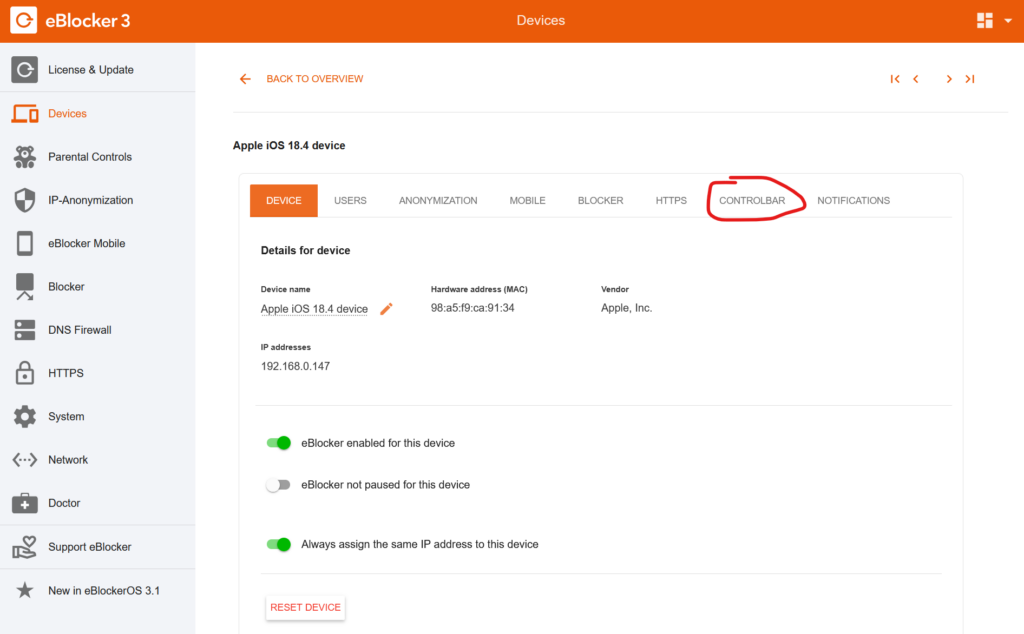1024x634 pixels.
Task: Click the Support eBlocker heart-hand icon
Action: pos(25,547)
